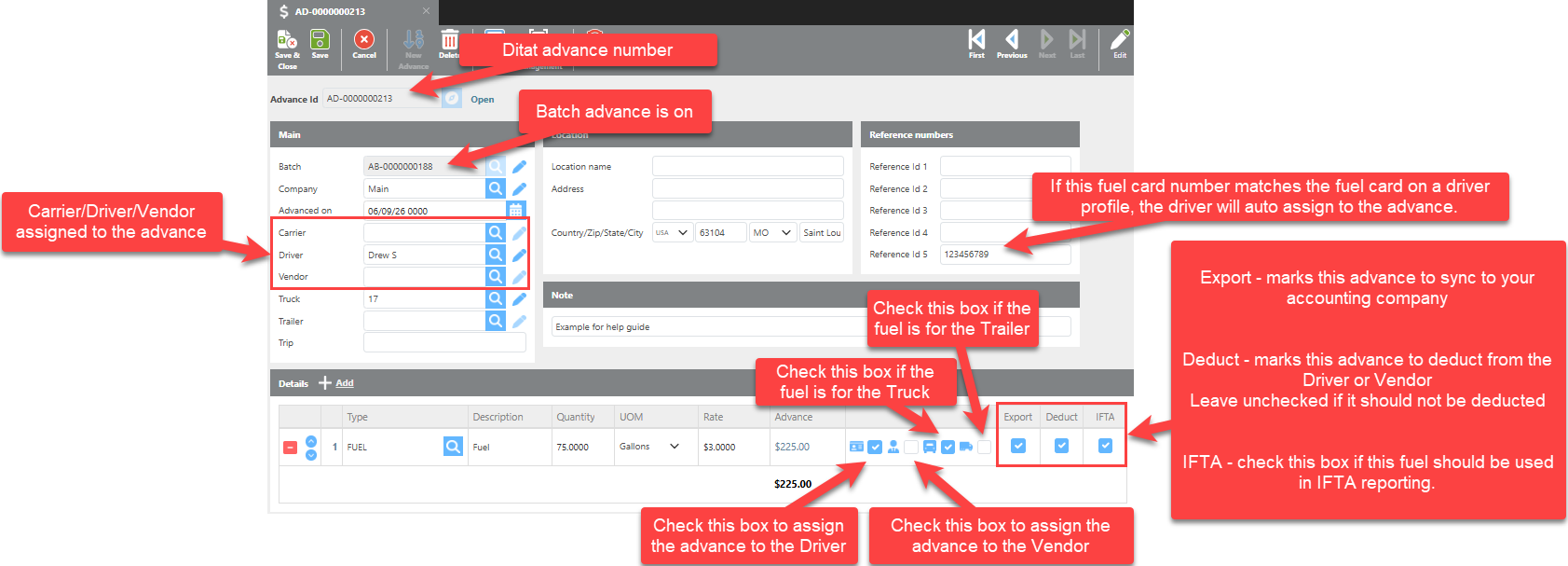Edit Driver with pencil icon
This screenshot has height=566, width=1568.
click(x=519, y=255)
